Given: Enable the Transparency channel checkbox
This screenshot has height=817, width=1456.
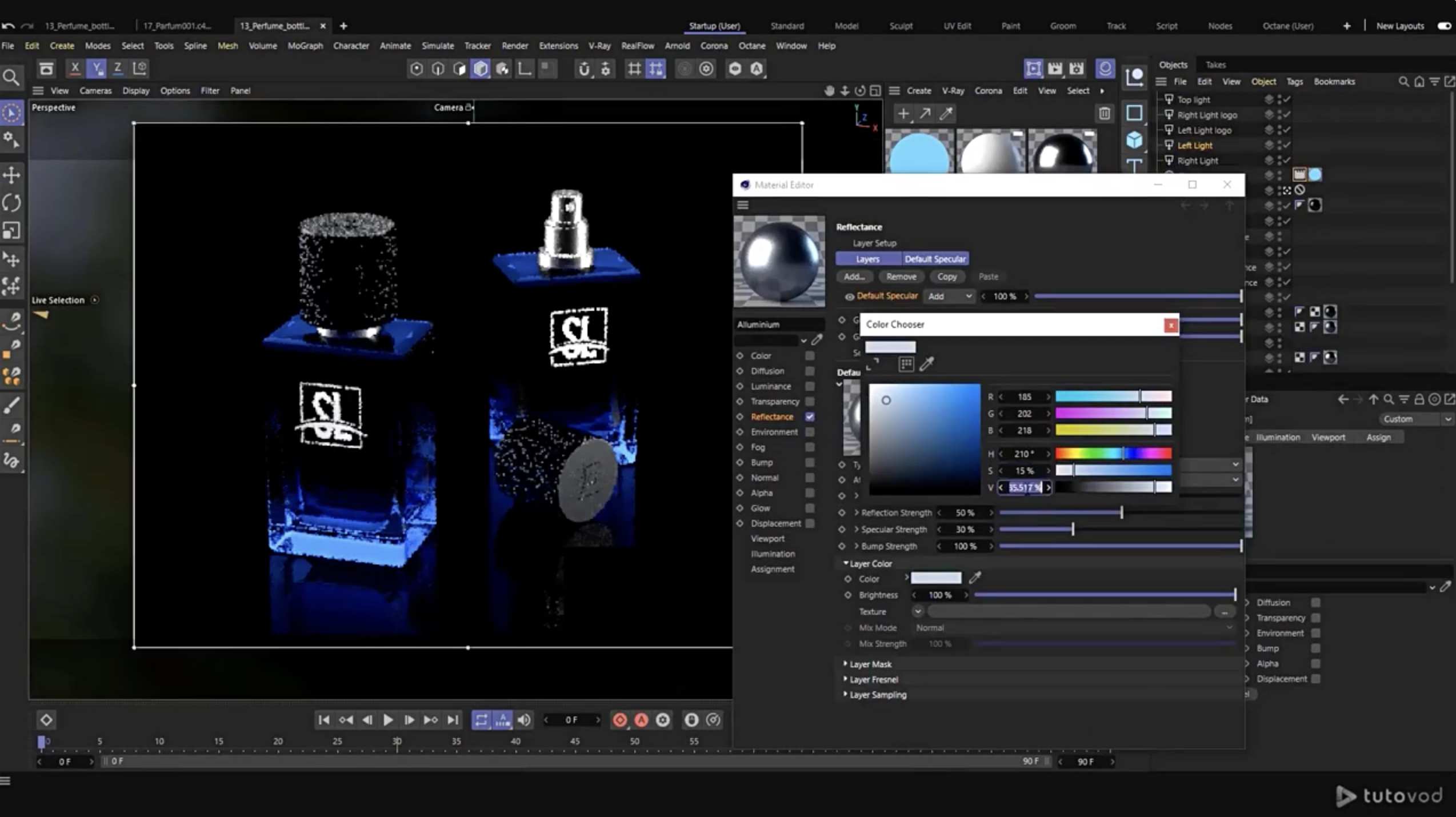Looking at the screenshot, I should [809, 401].
